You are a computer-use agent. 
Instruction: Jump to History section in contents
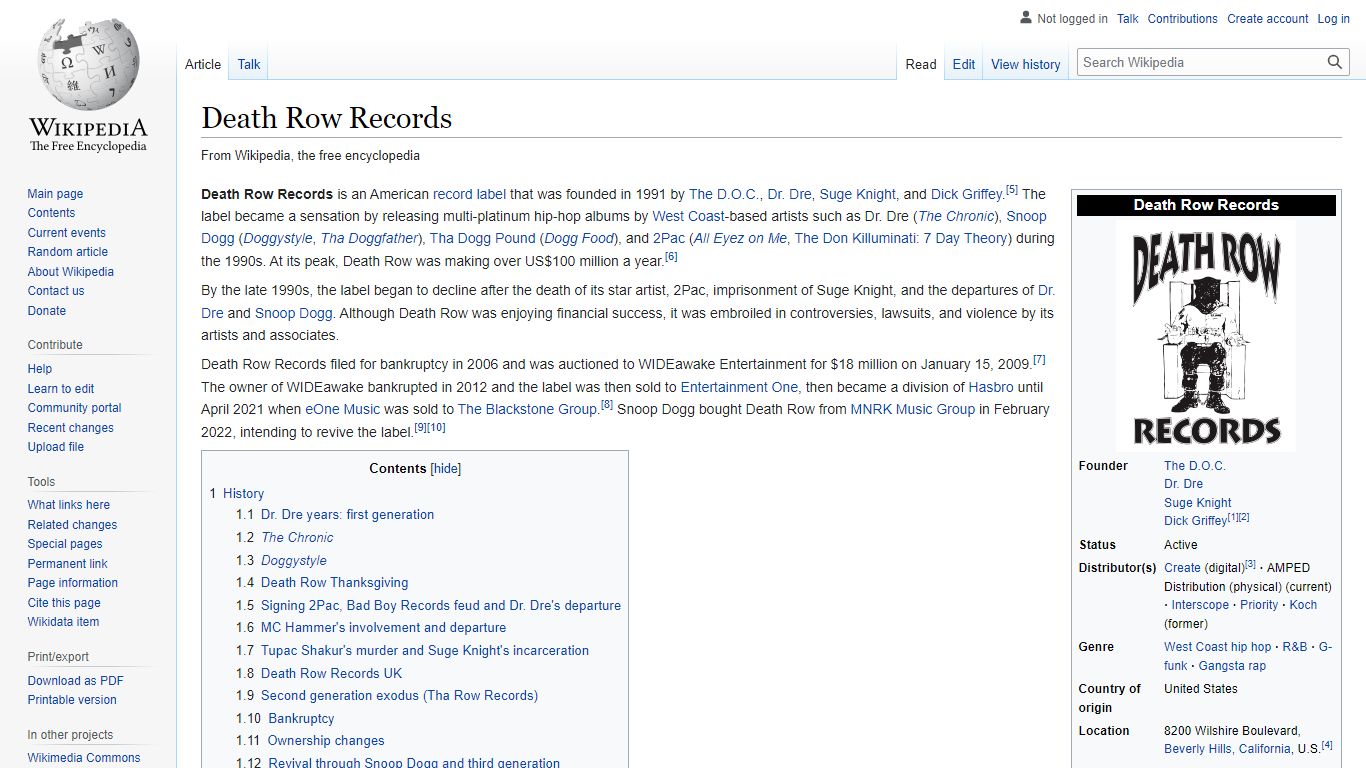click(243, 493)
